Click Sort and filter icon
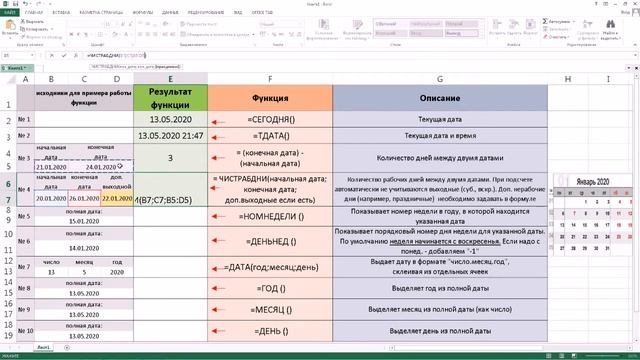 click(x=588, y=24)
